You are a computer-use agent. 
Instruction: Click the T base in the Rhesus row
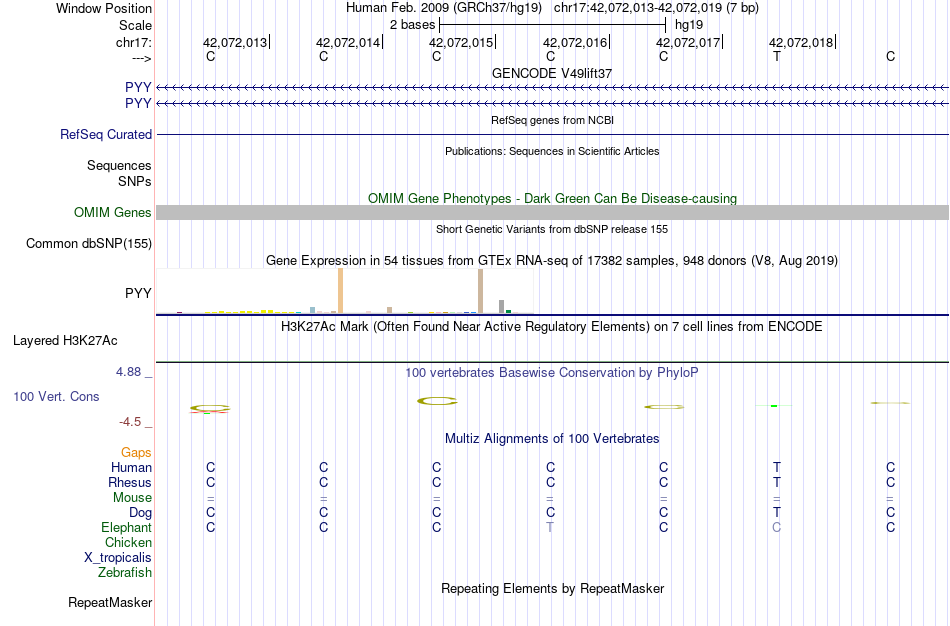pos(777,482)
